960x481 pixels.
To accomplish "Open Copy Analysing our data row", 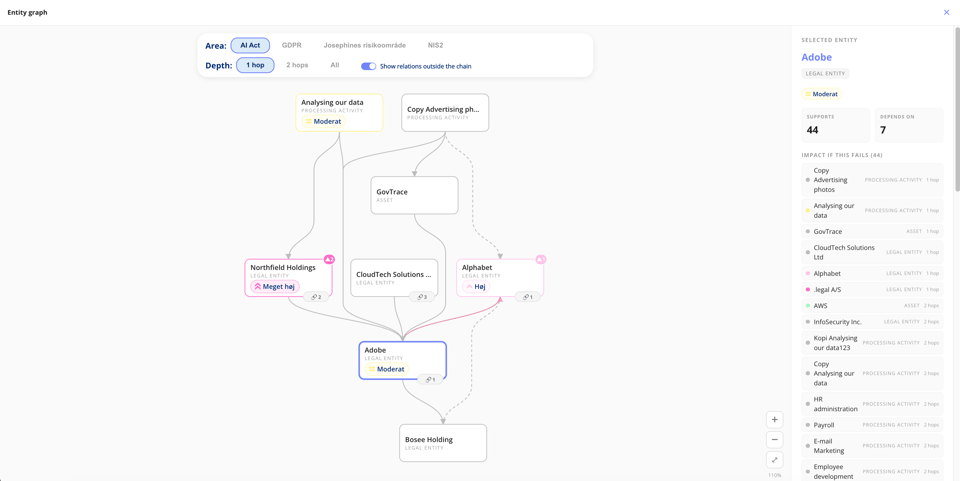I will coord(872,373).
